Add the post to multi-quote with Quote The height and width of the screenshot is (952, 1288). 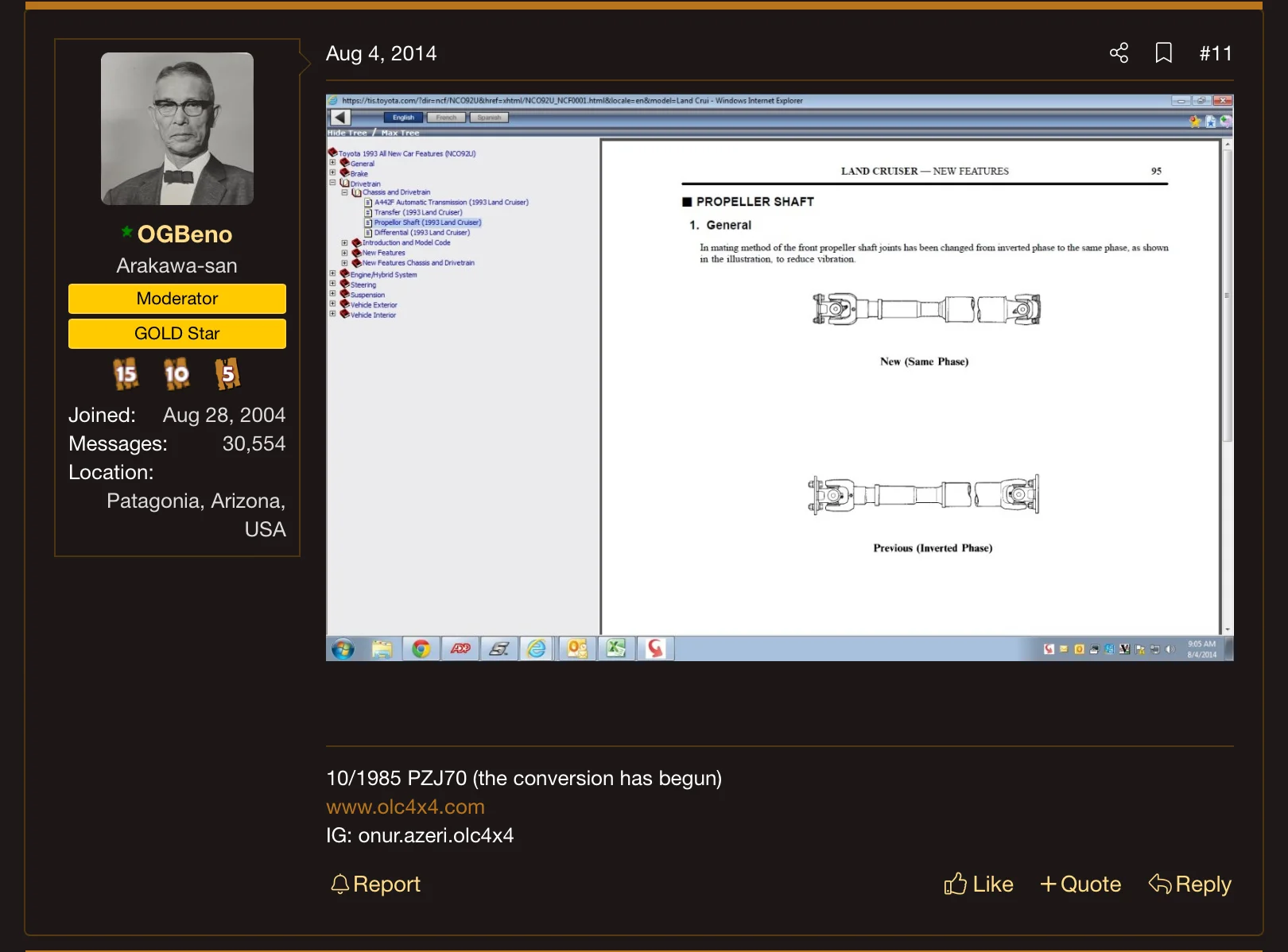point(1080,884)
